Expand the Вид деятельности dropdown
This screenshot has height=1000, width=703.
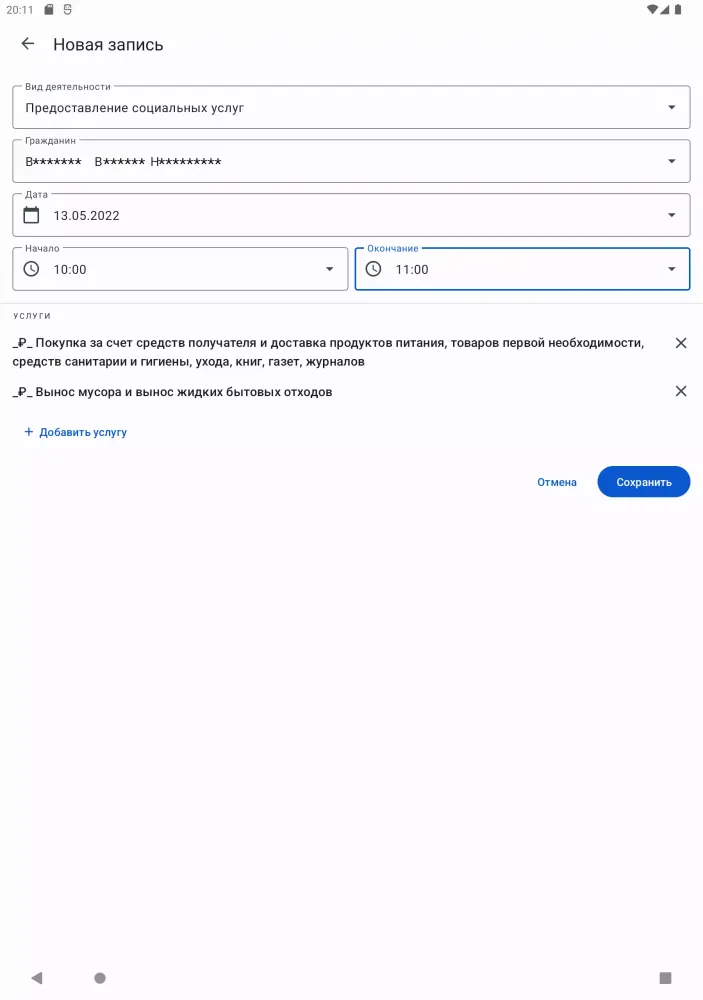pyautogui.click(x=671, y=108)
